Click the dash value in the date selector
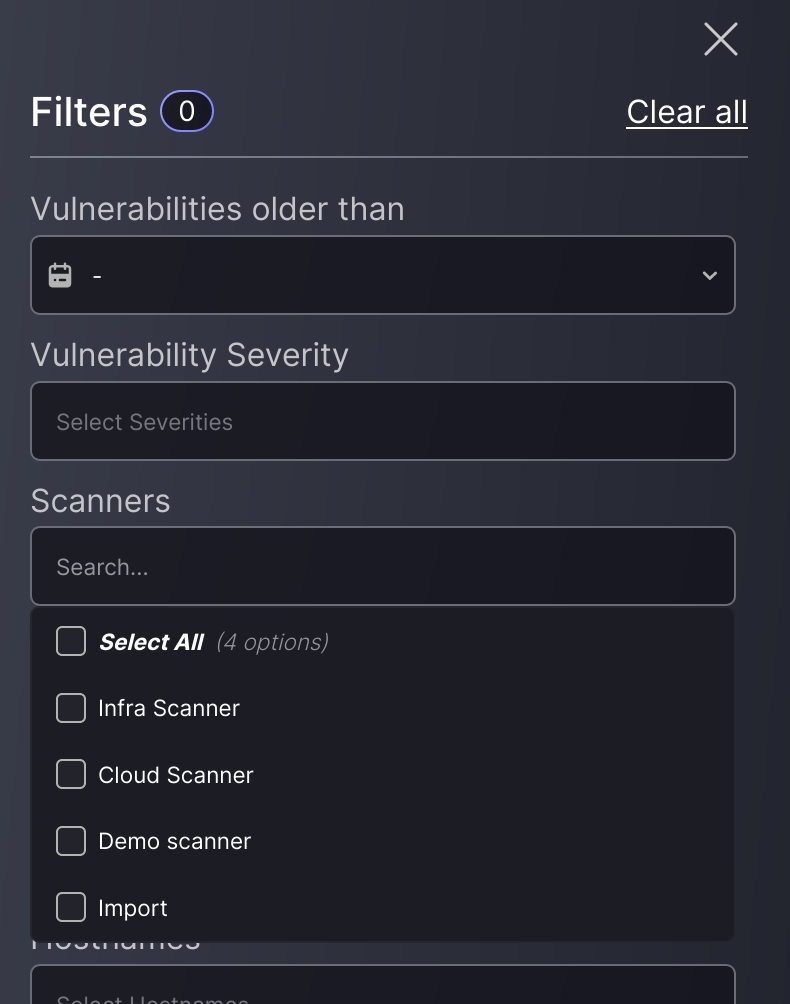The image size is (790, 1004). (97, 275)
